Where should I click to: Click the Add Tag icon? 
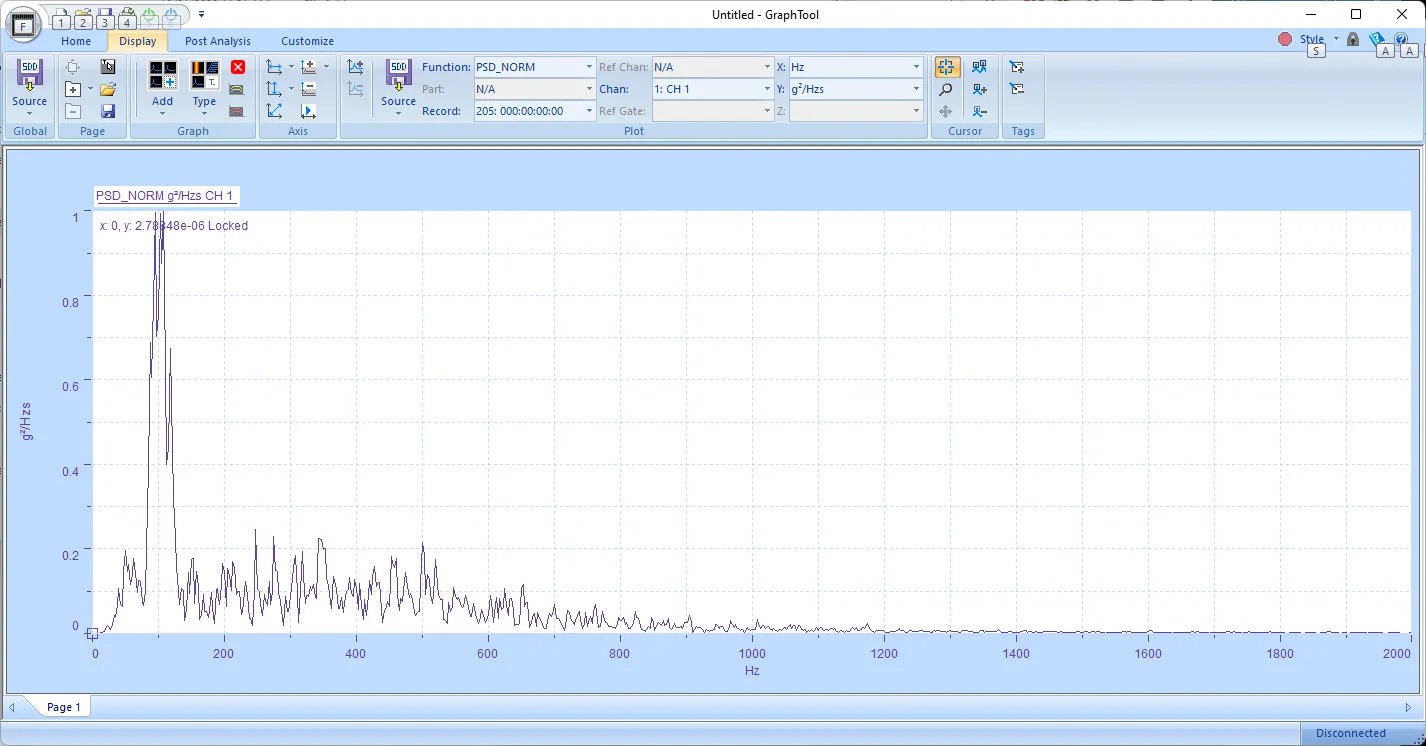(x=1016, y=67)
